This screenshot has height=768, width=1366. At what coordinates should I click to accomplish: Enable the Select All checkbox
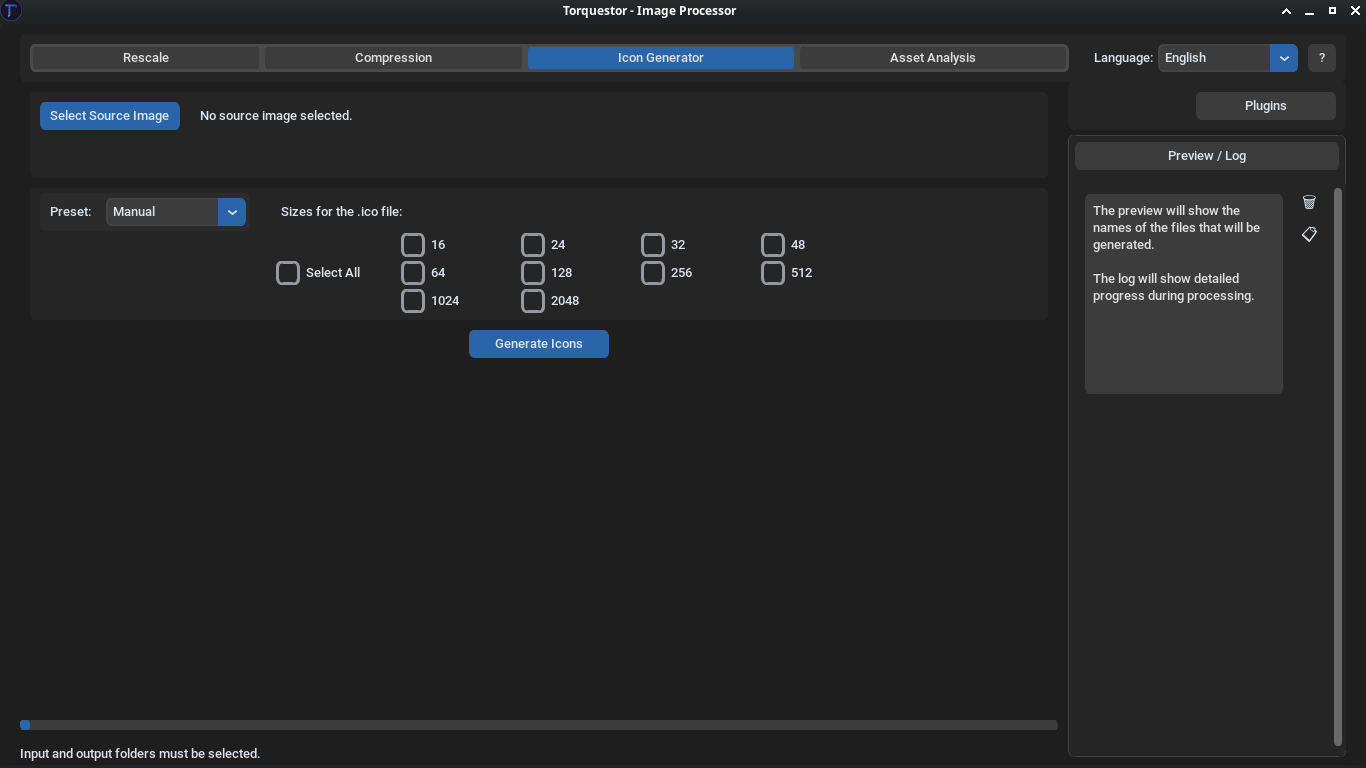(x=287, y=272)
